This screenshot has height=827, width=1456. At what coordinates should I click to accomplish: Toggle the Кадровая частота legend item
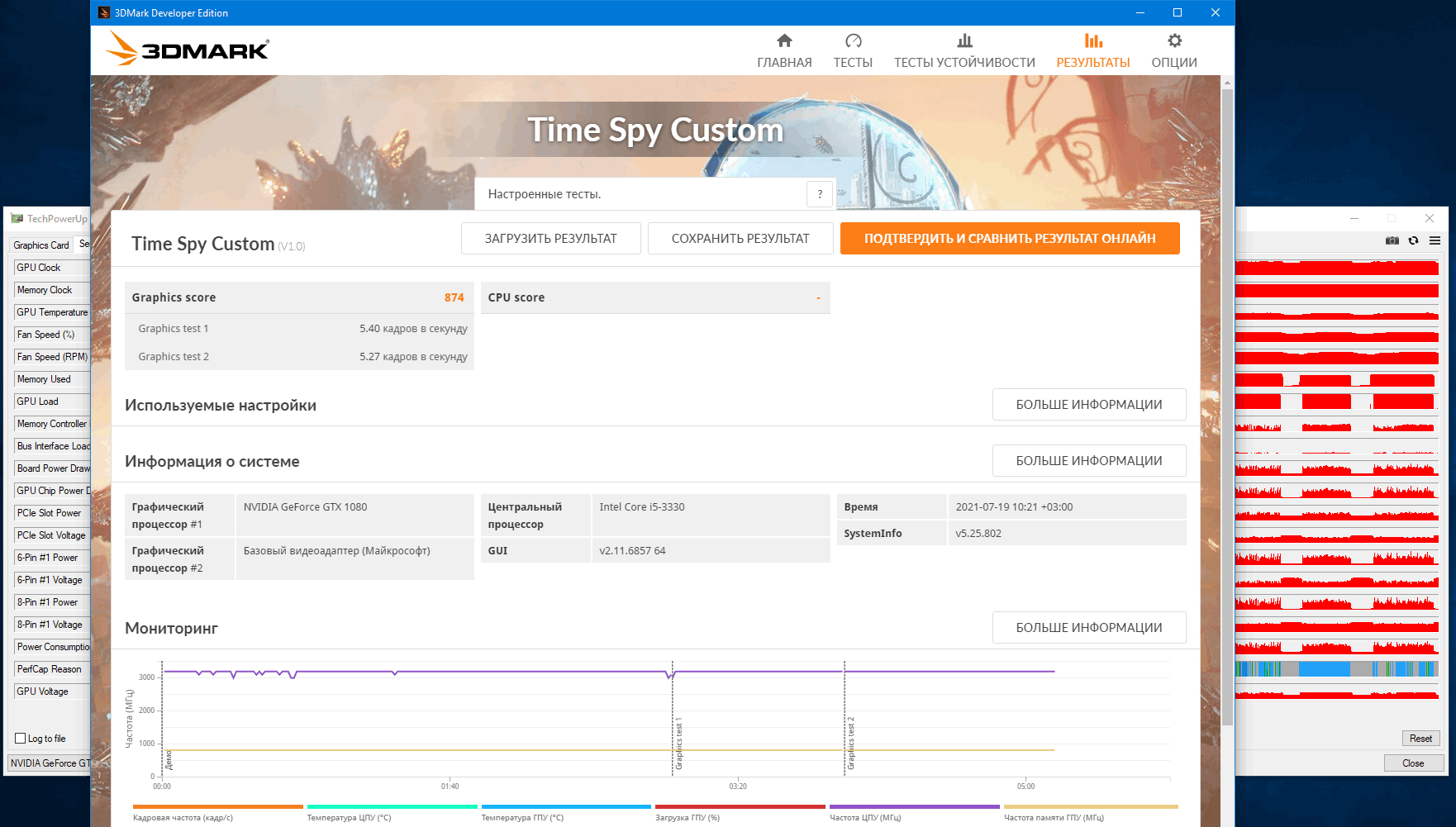pyautogui.click(x=217, y=813)
